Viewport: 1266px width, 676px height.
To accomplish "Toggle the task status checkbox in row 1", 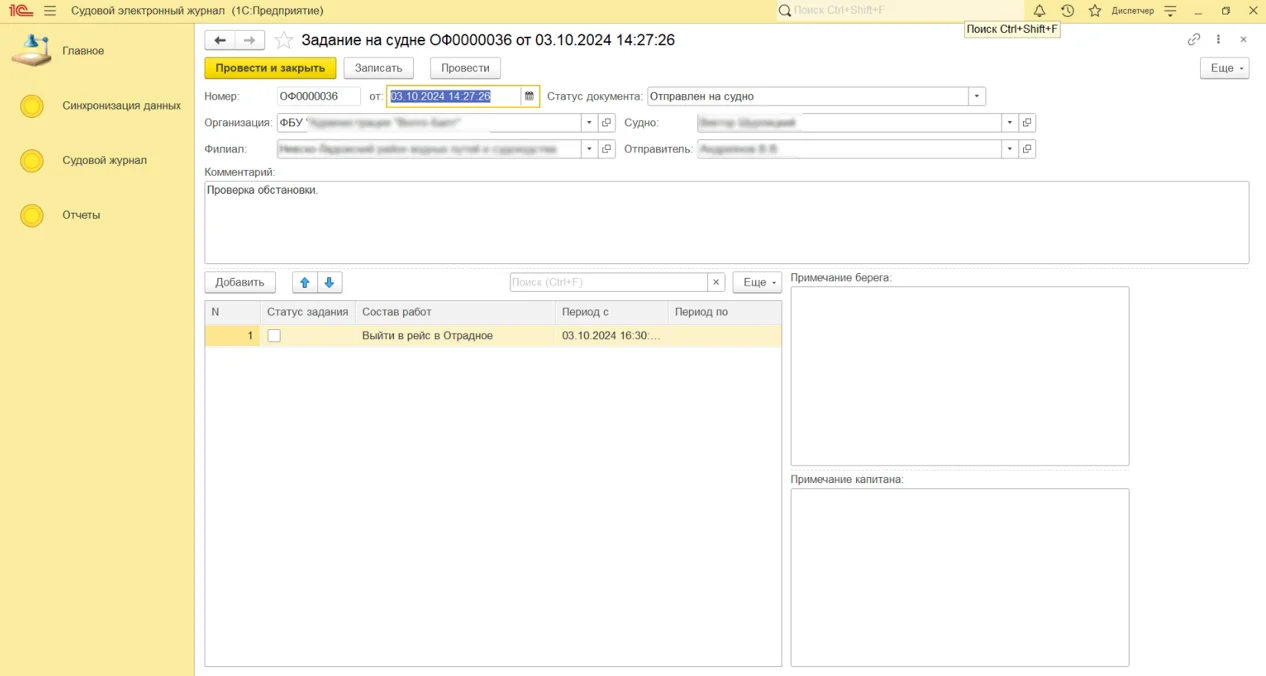I will tap(274, 336).
